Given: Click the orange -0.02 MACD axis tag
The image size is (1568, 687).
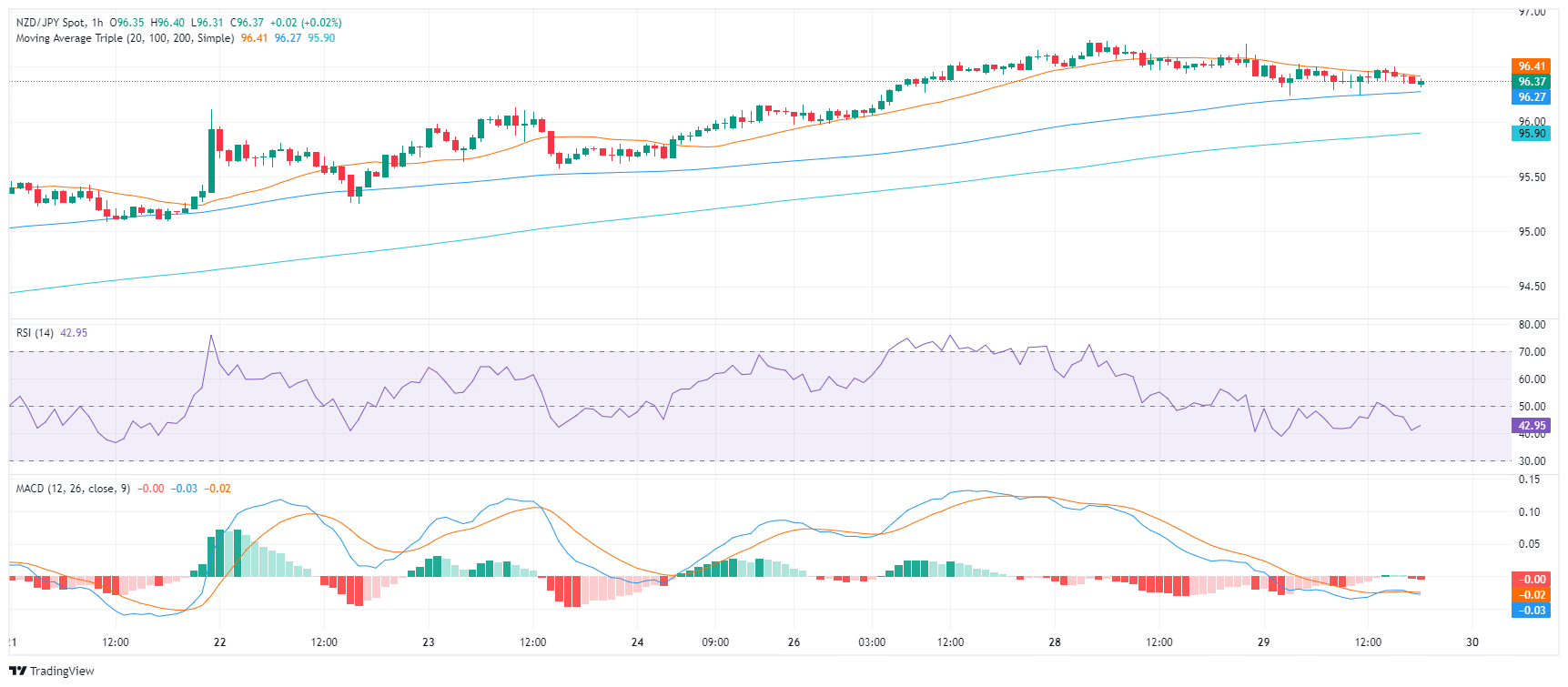Looking at the screenshot, I should click(1532, 595).
